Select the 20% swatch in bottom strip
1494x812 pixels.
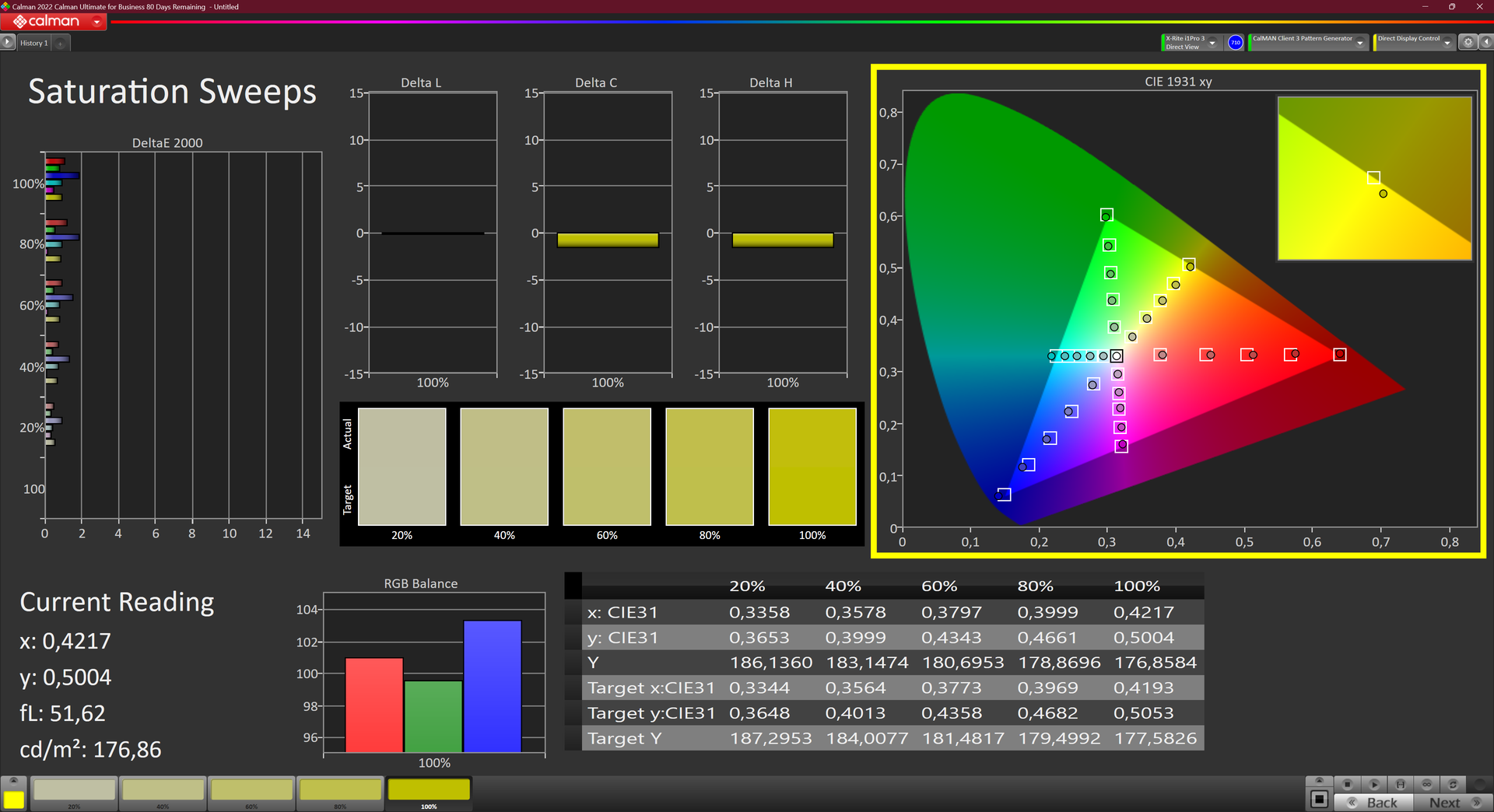tap(75, 793)
